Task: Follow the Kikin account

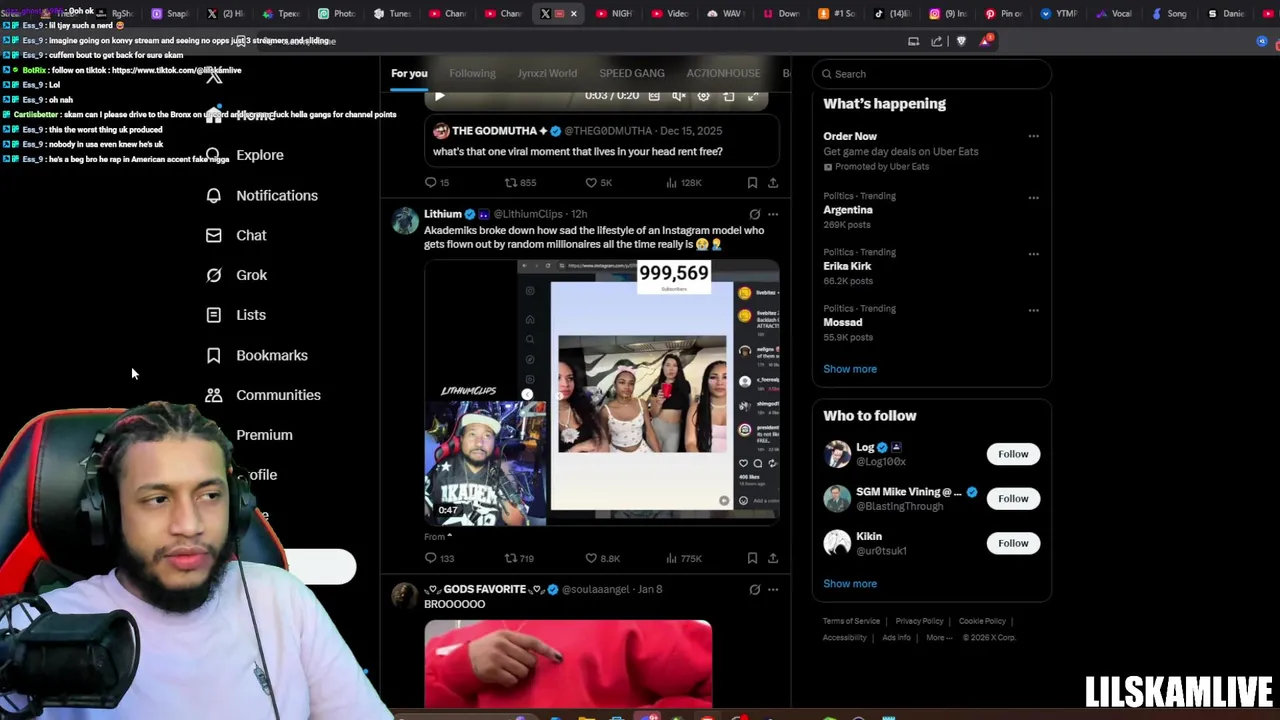Action: pos(1013,543)
